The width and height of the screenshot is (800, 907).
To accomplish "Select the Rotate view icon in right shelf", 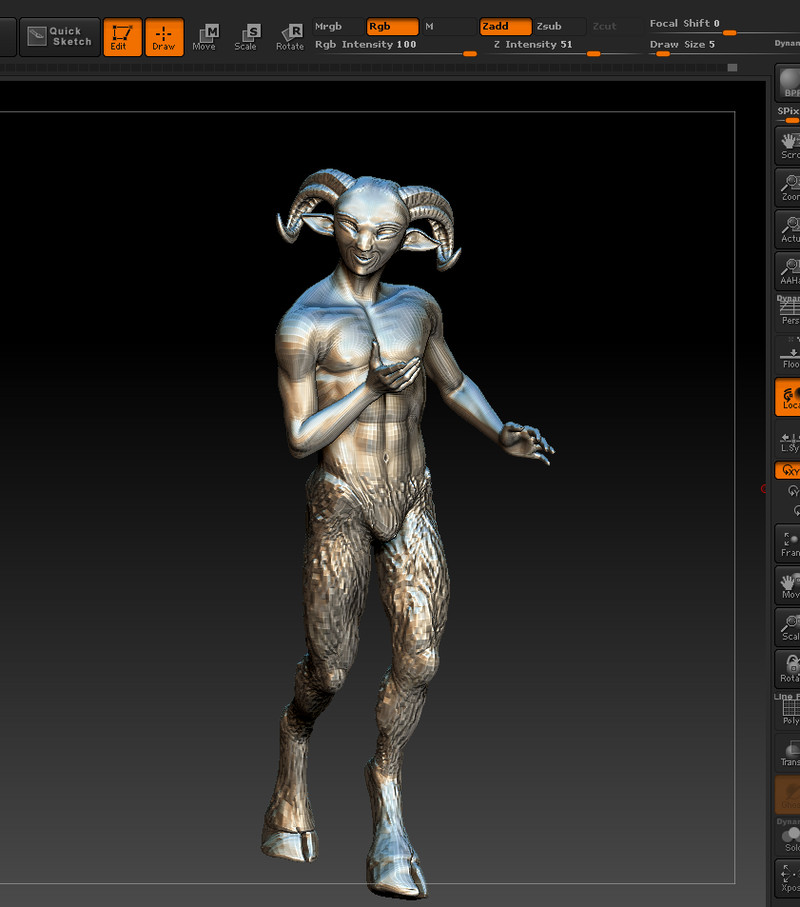I will pyautogui.click(x=788, y=669).
